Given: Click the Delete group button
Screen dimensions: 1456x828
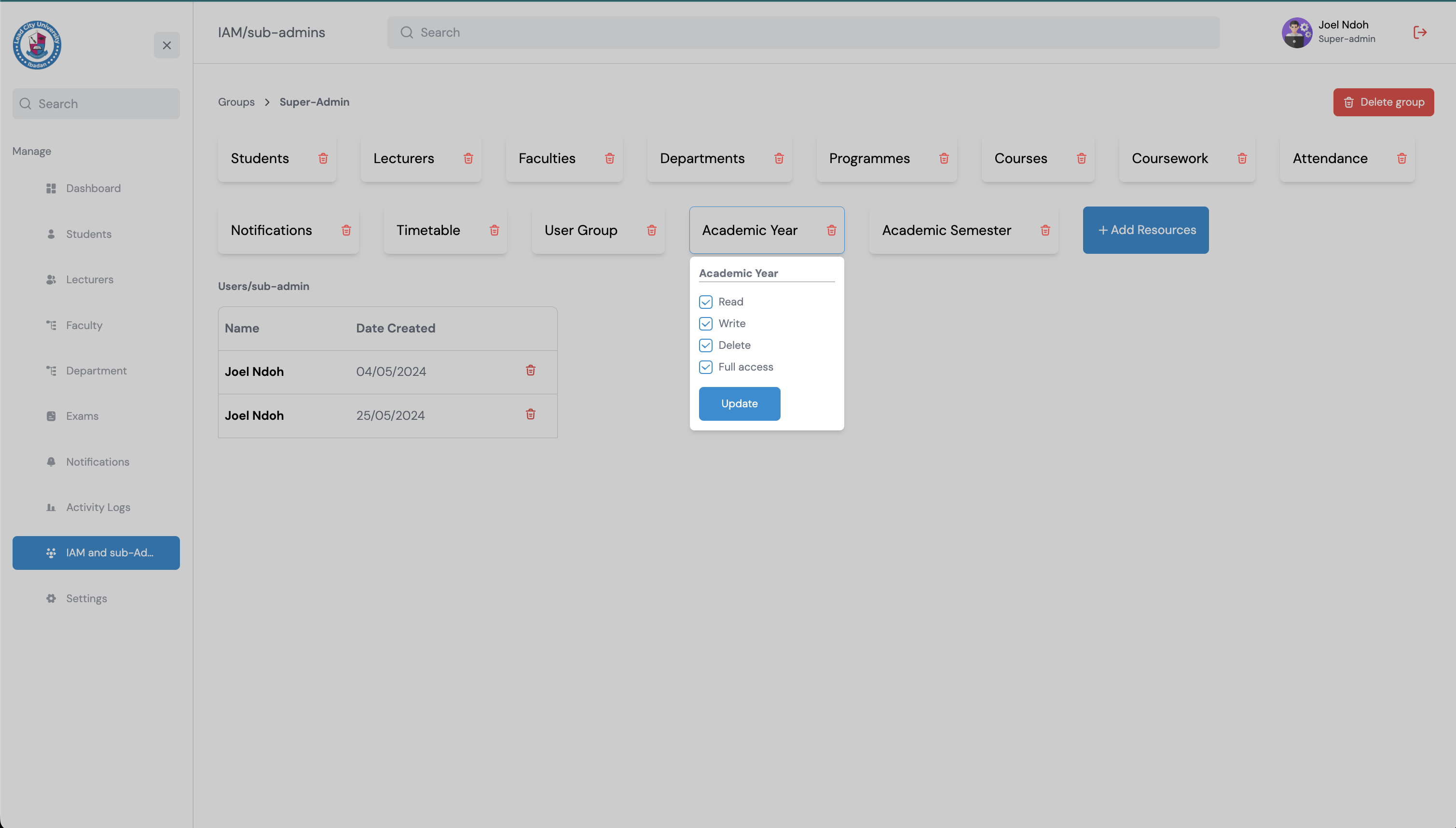Looking at the screenshot, I should [x=1383, y=102].
